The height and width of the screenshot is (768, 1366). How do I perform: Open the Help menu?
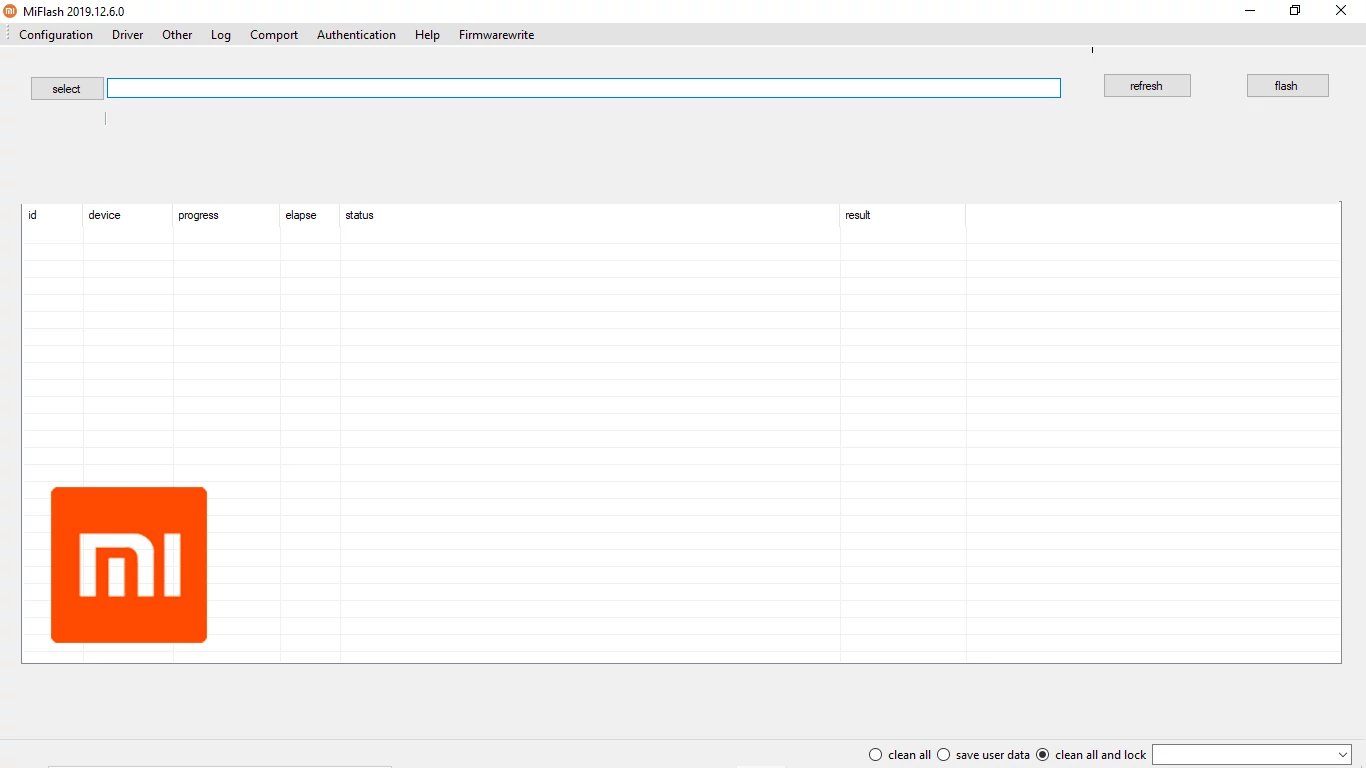427,35
